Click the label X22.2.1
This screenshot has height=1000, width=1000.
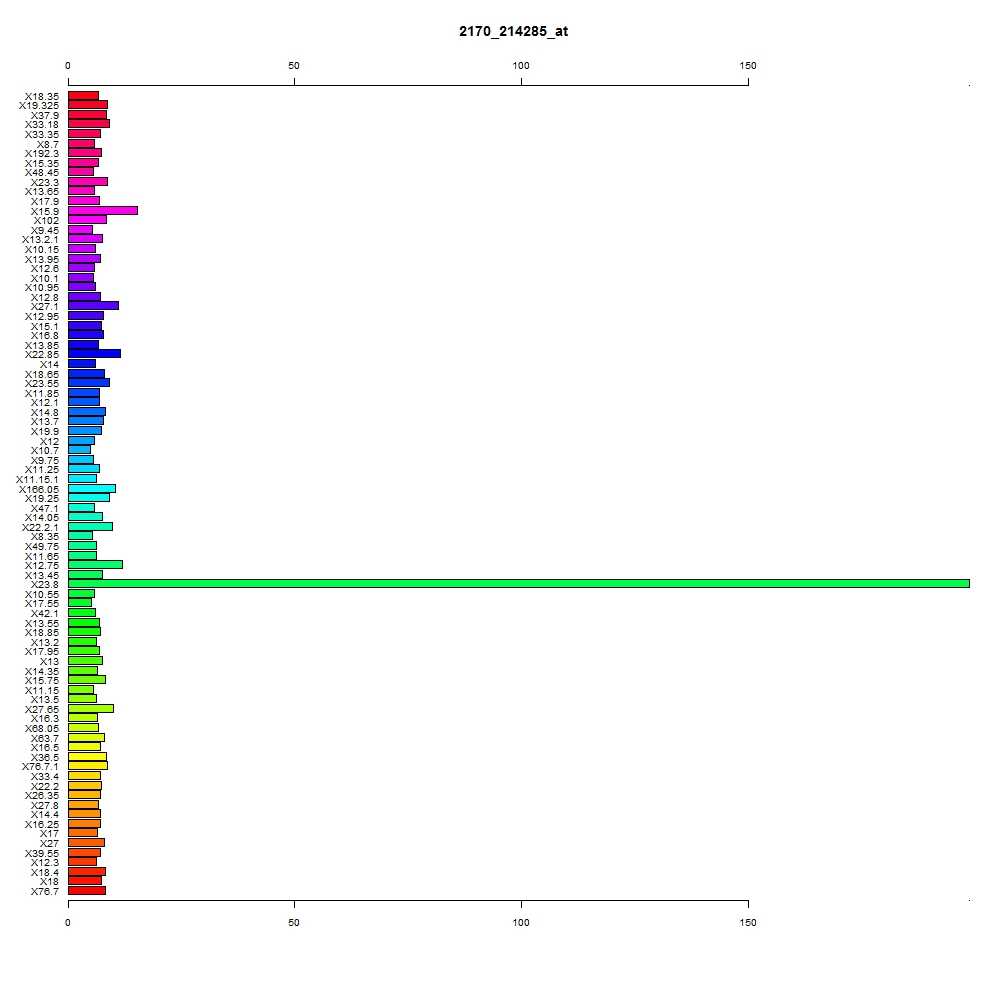(x=40, y=527)
